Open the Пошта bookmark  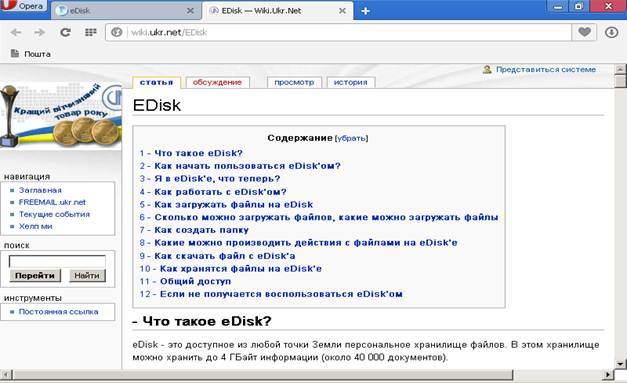(31, 54)
